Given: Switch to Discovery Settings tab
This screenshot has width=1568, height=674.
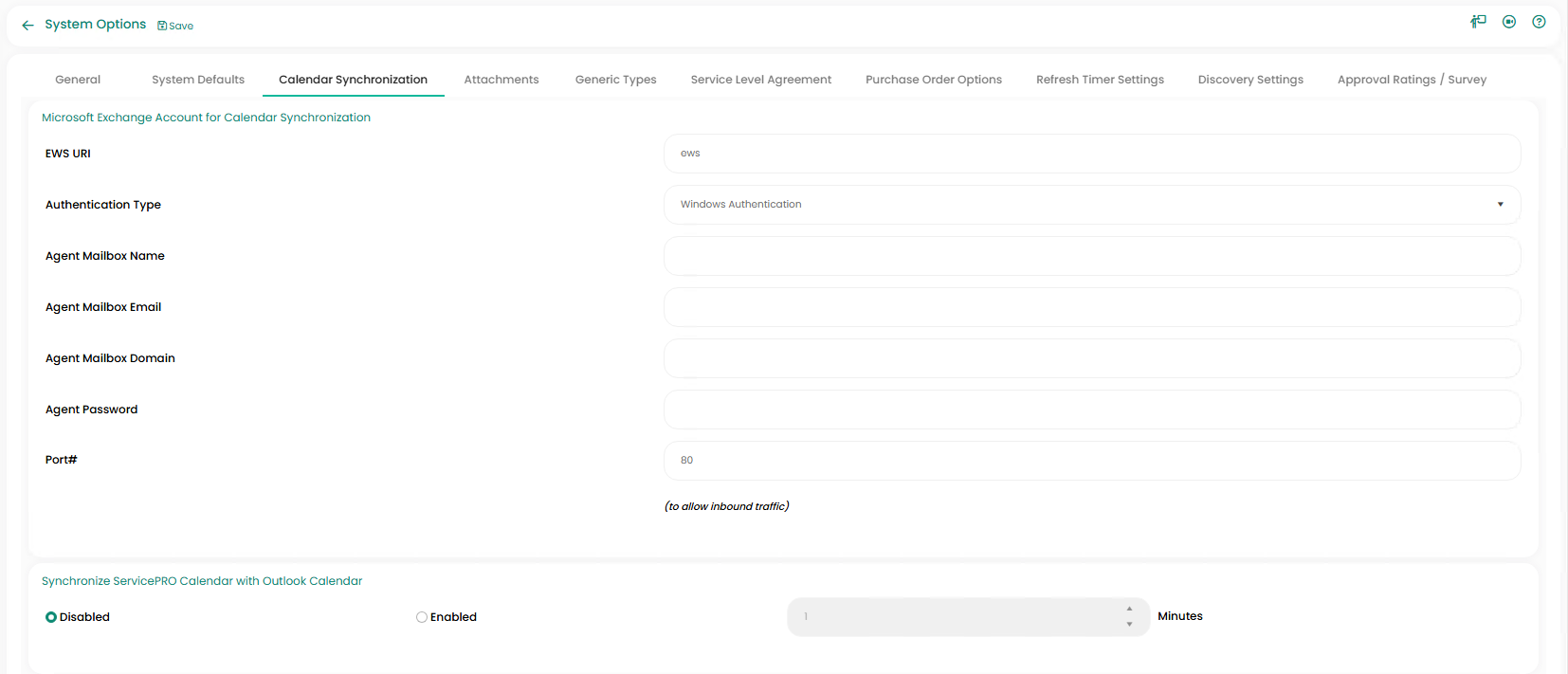Looking at the screenshot, I should pyautogui.click(x=1250, y=80).
